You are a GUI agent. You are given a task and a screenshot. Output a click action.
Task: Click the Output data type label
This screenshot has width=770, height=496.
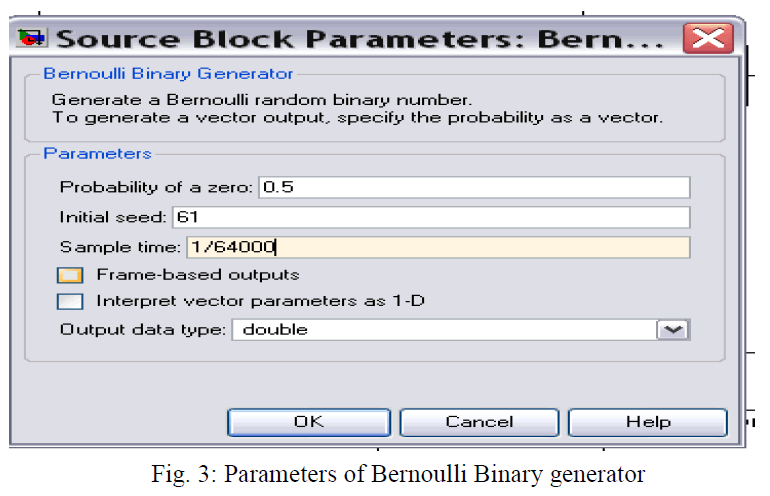pyautogui.click(x=142, y=330)
